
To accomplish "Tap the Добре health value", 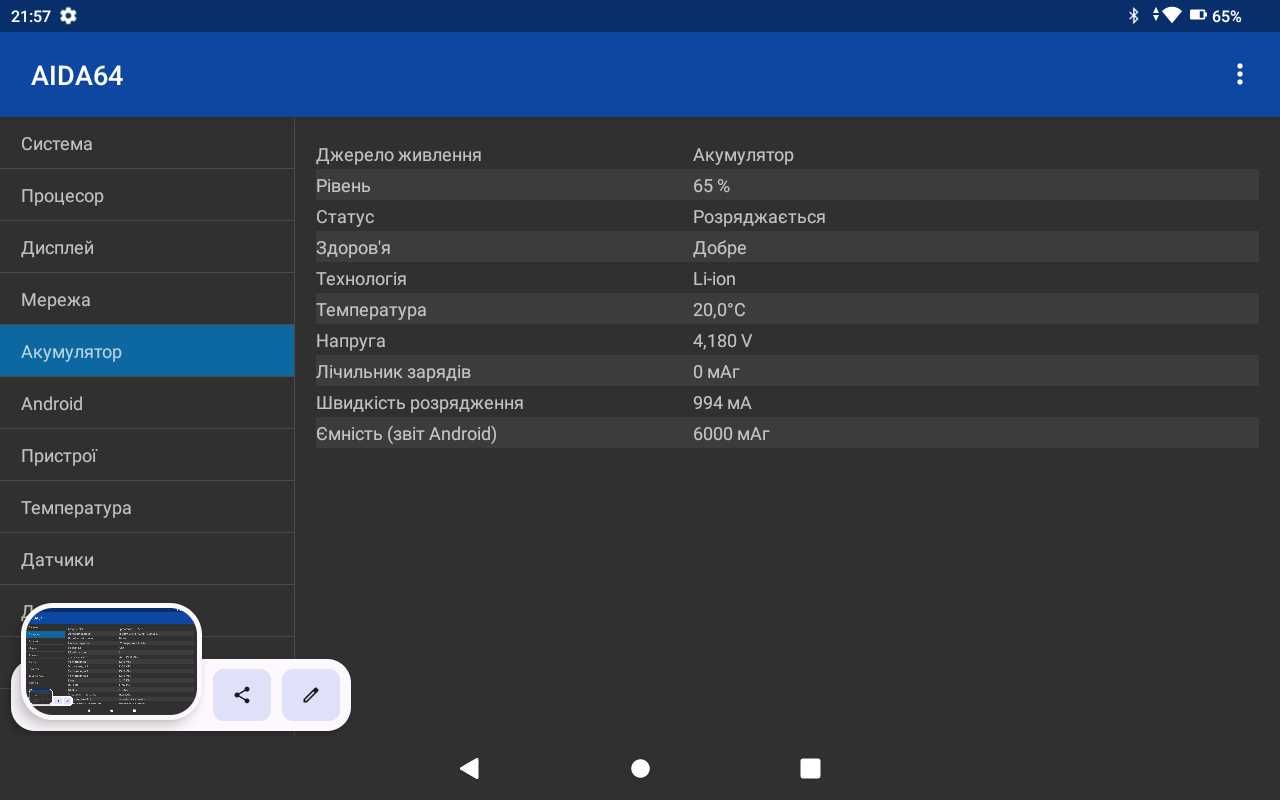I will point(720,248).
